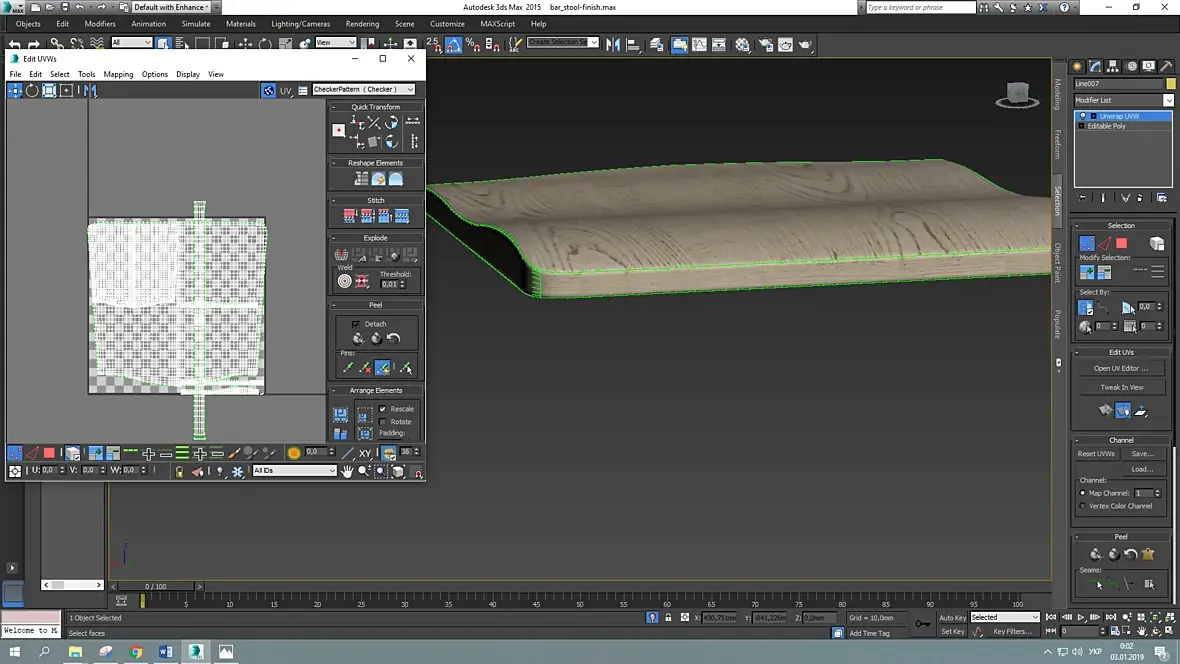This screenshot has width=1180, height=664.
Task: Open the All IDs dropdown
Action: (294, 471)
